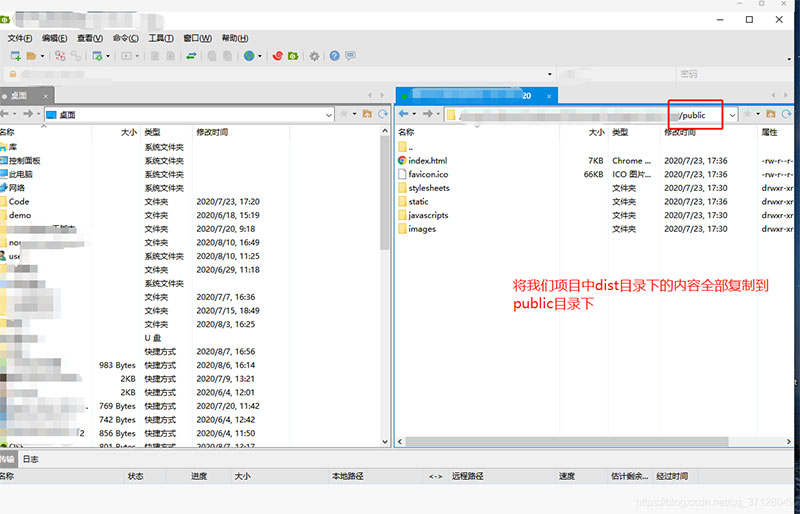This screenshot has height=514, width=800.
Task: Click remote pane favorites star icon
Action: click(747, 114)
